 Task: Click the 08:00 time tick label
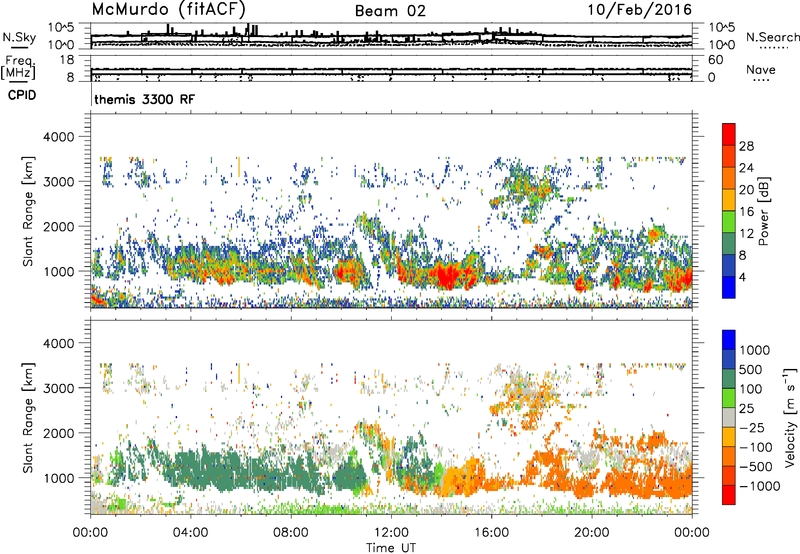click(290, 533)
